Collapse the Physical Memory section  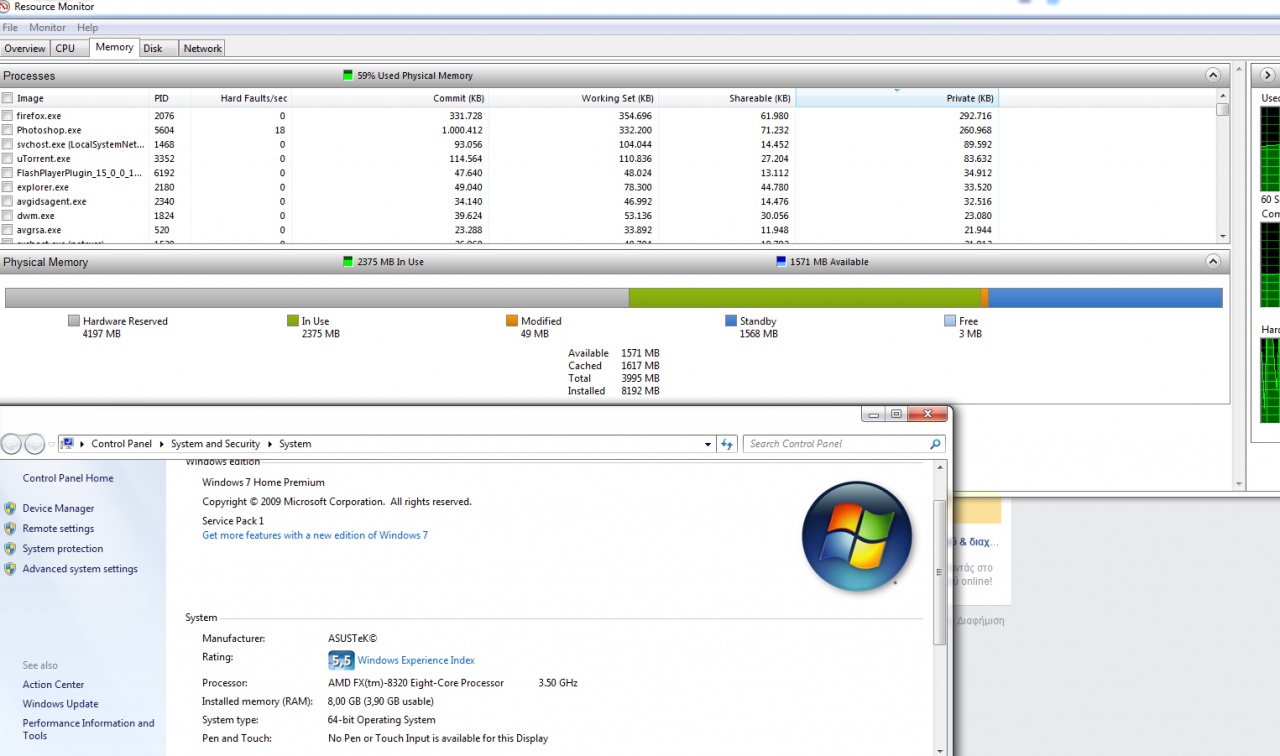tap(1213, 262)
